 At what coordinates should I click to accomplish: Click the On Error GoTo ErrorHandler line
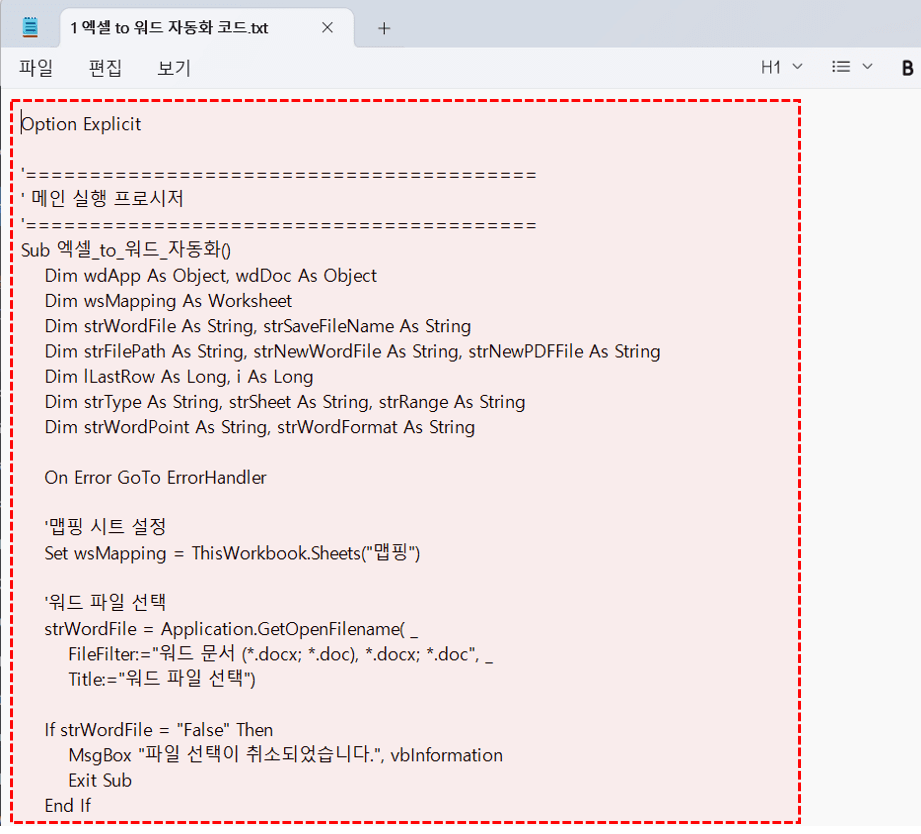coord(155,477)
